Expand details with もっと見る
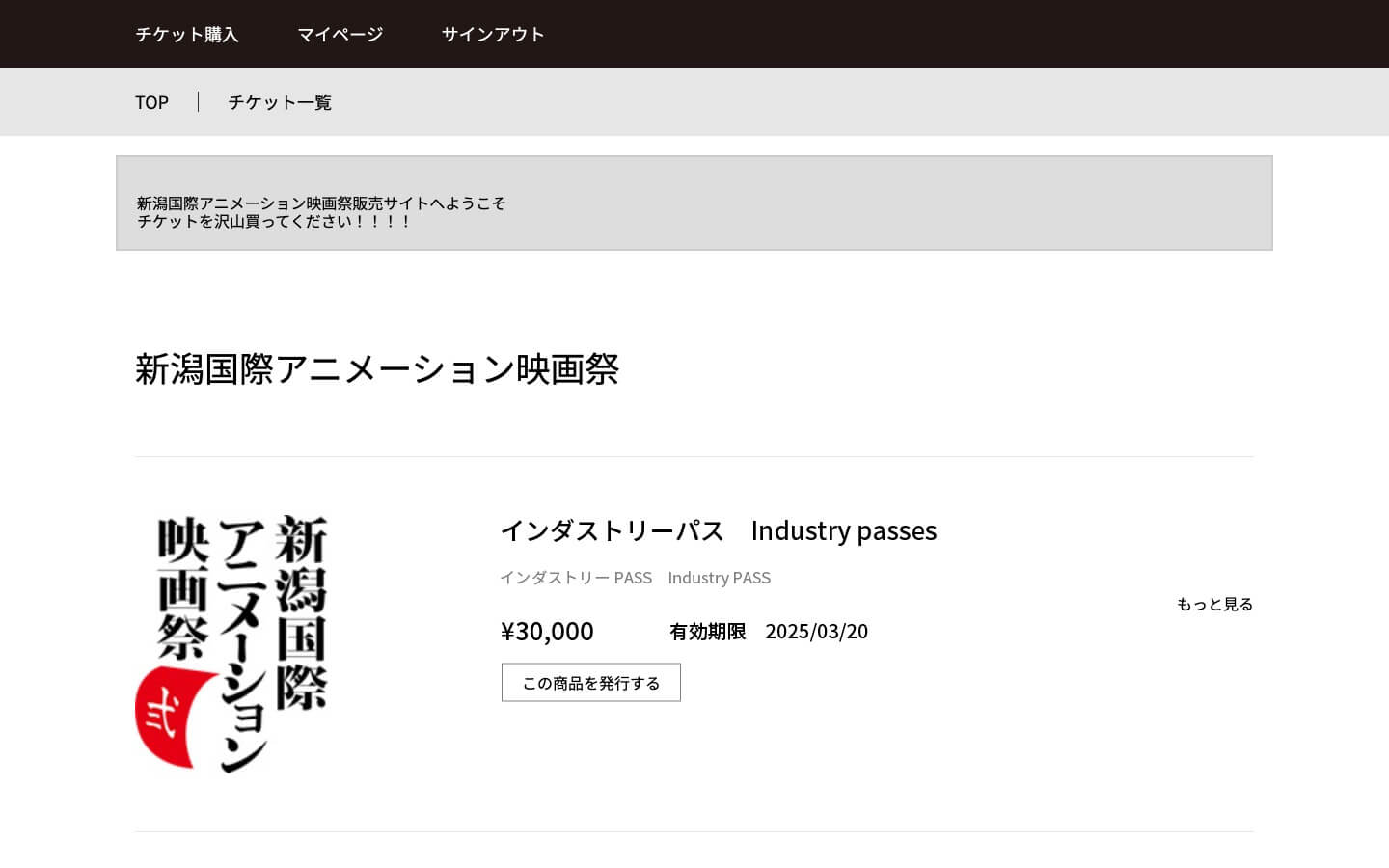The image size is (1389, 868). [x=1213, y=605]
